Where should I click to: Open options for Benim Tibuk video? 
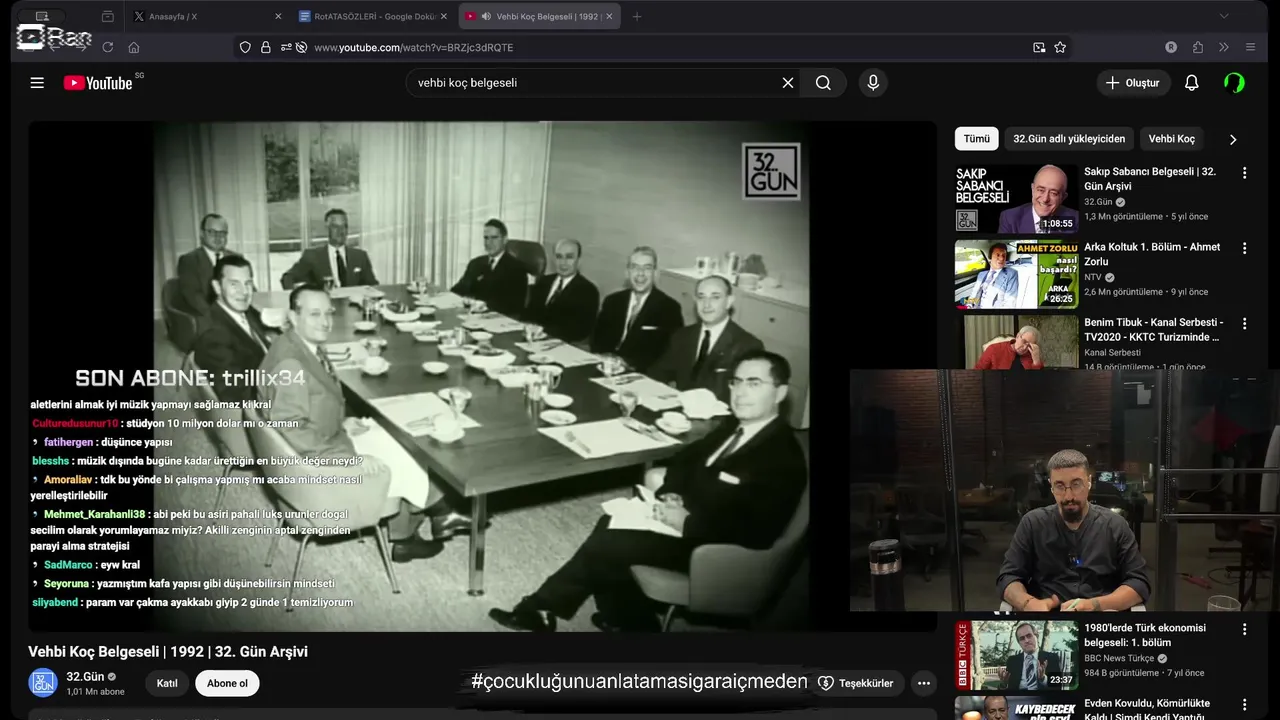pyautogui.click(x=1245, y=324)
